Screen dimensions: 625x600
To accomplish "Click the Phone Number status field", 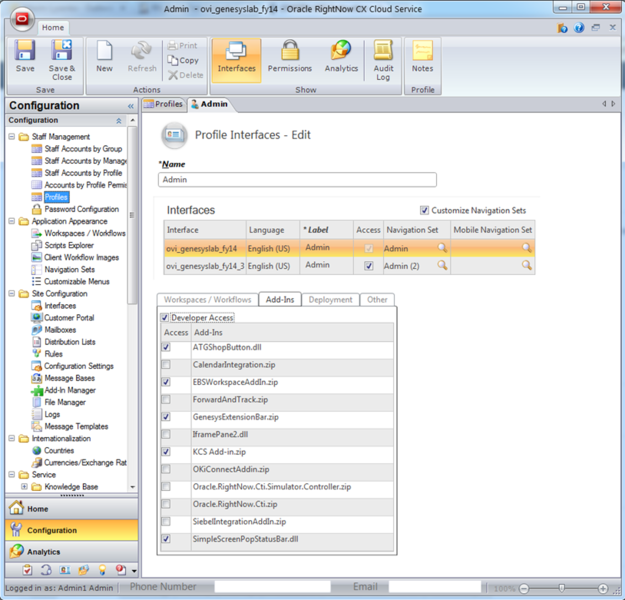I will [272, 587].
